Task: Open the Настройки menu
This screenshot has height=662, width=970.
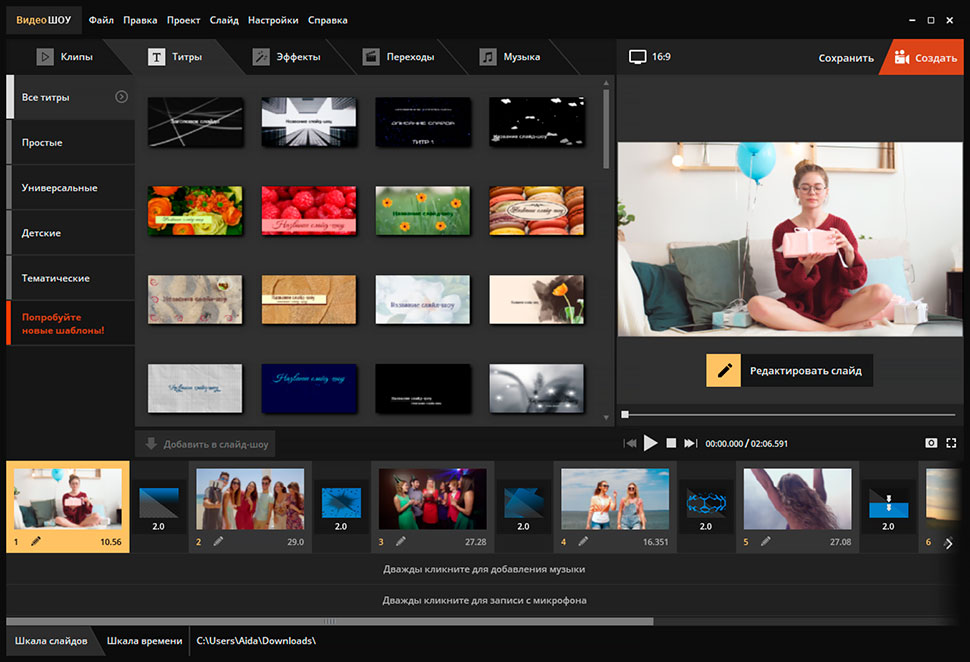Action: (x=273, y=20)
